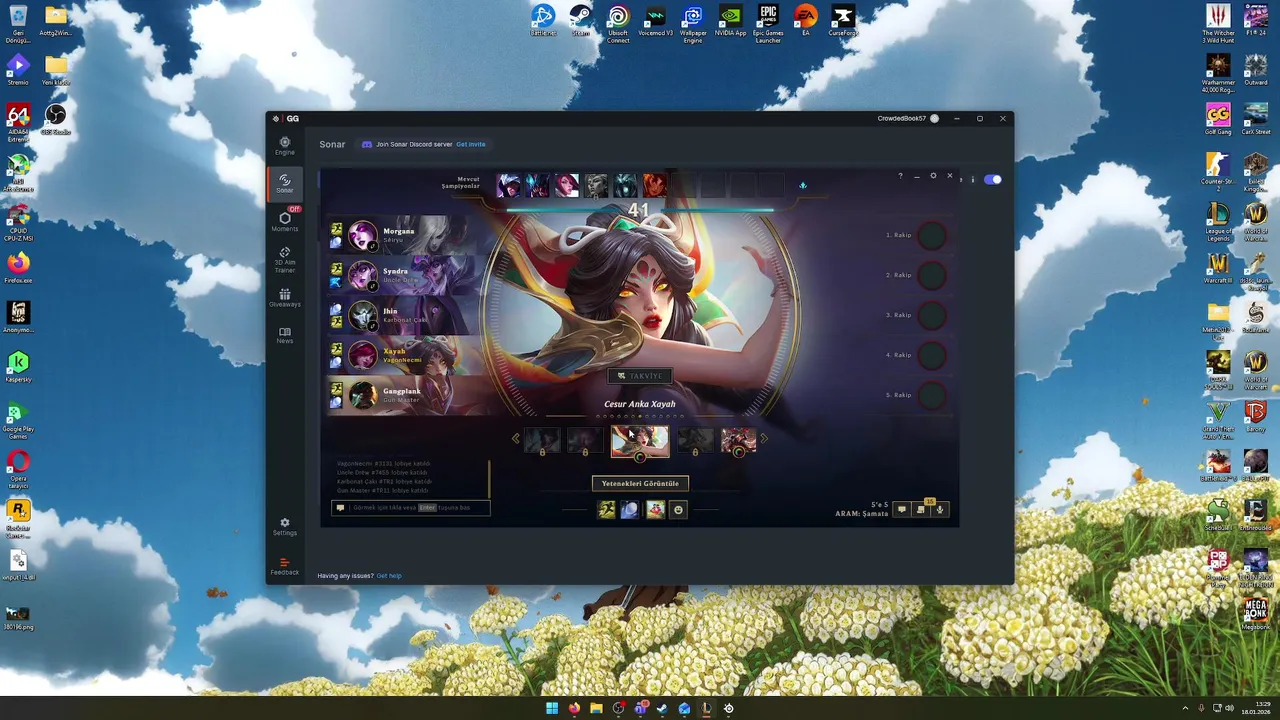Show previous skins with left arrow

click(x=516, y=438)
